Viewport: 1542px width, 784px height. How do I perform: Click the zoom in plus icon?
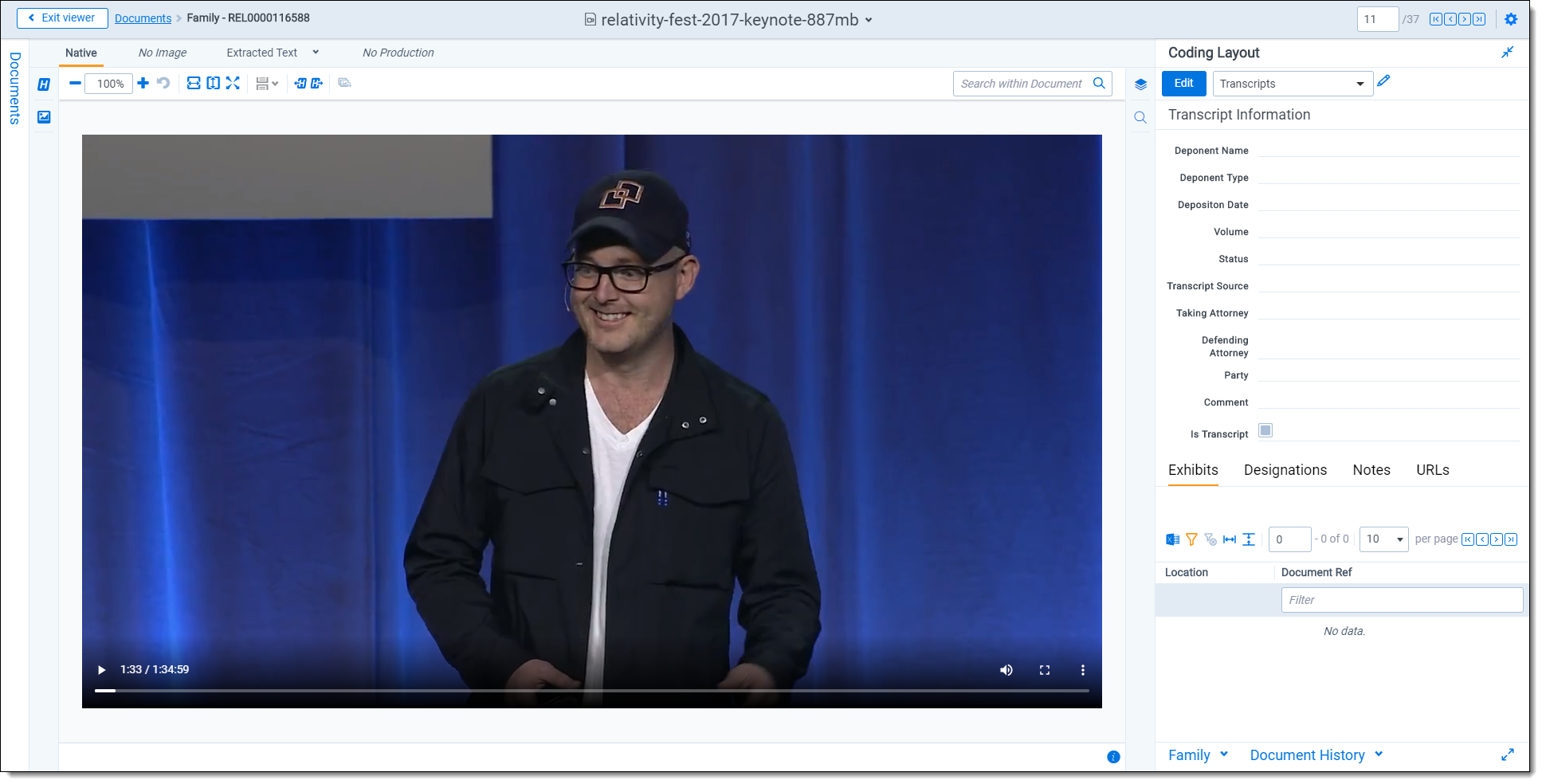pyautogui.click(x=143, y=83)
